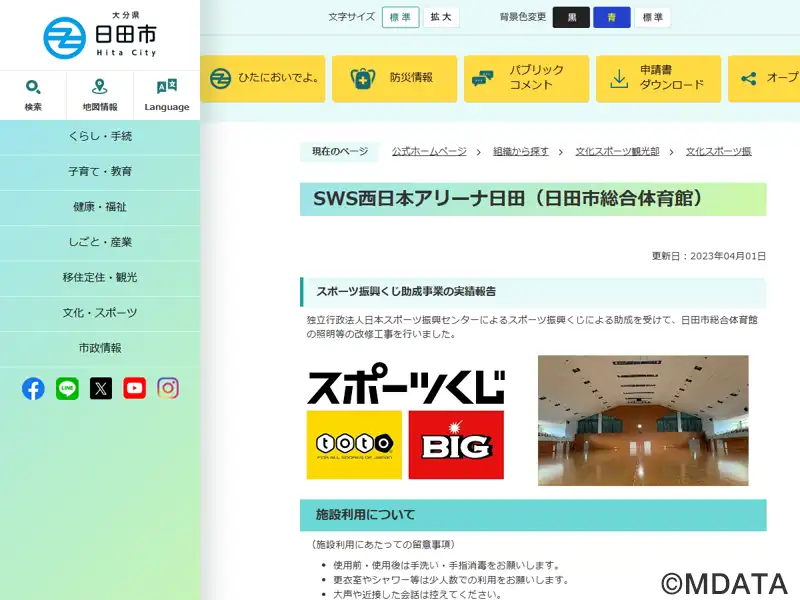Follow the 文化スポーツ観光部 breadcrumb link
Viewport: 800px width, 600px height.
pos(617,152)
